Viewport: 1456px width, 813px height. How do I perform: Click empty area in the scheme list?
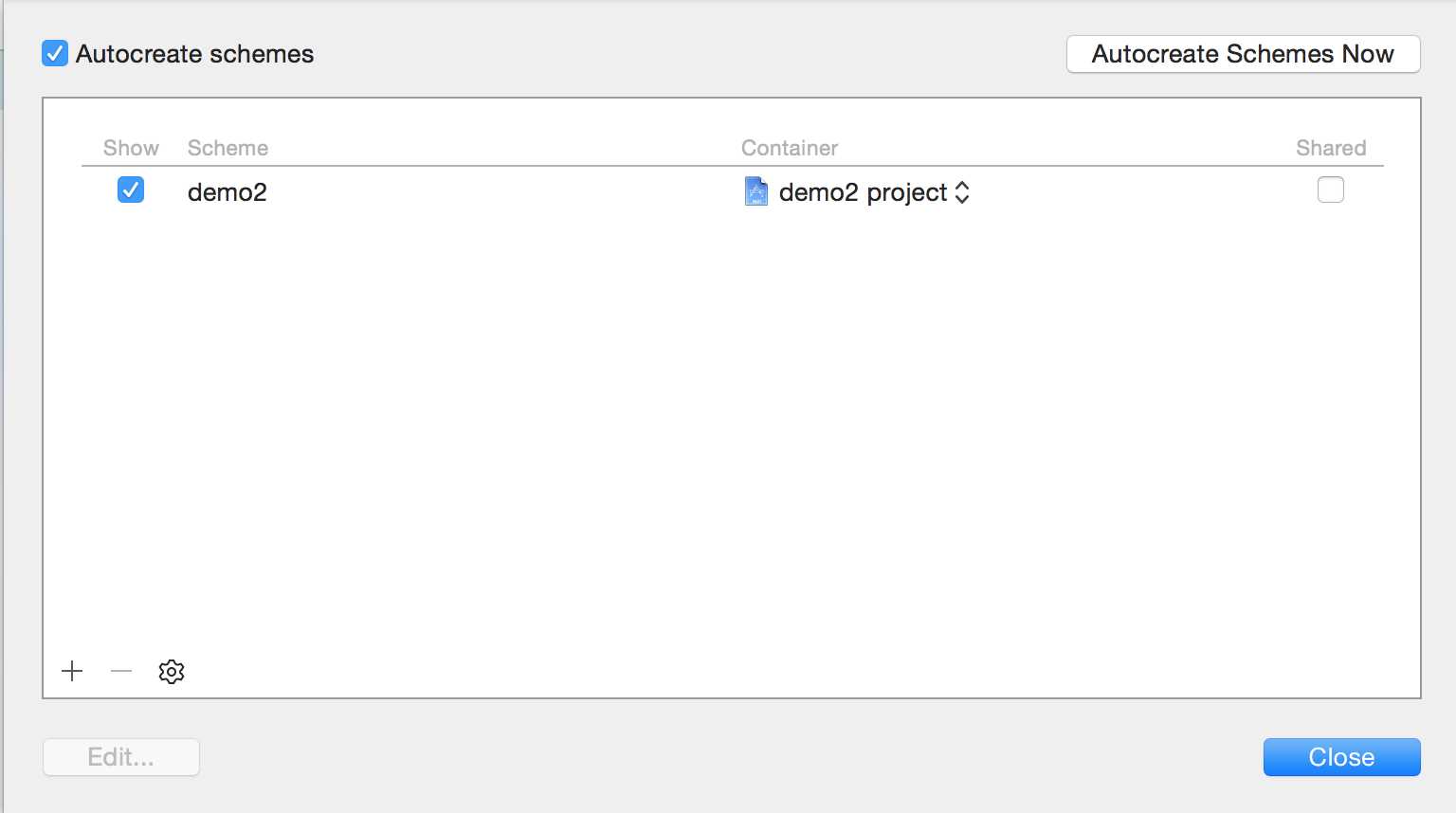[x=730, y=426]
